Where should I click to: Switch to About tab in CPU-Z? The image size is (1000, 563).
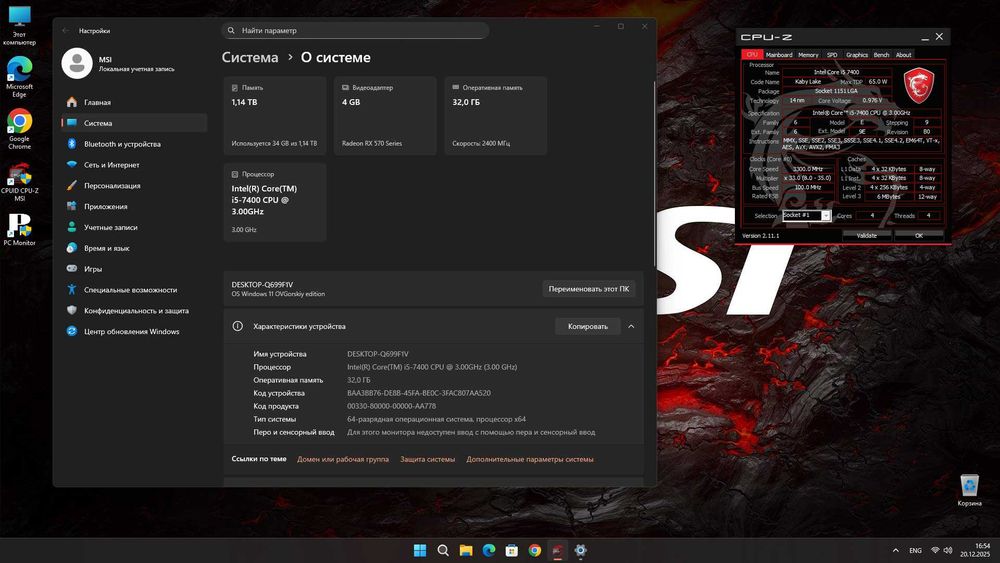(x=903, y=55)
